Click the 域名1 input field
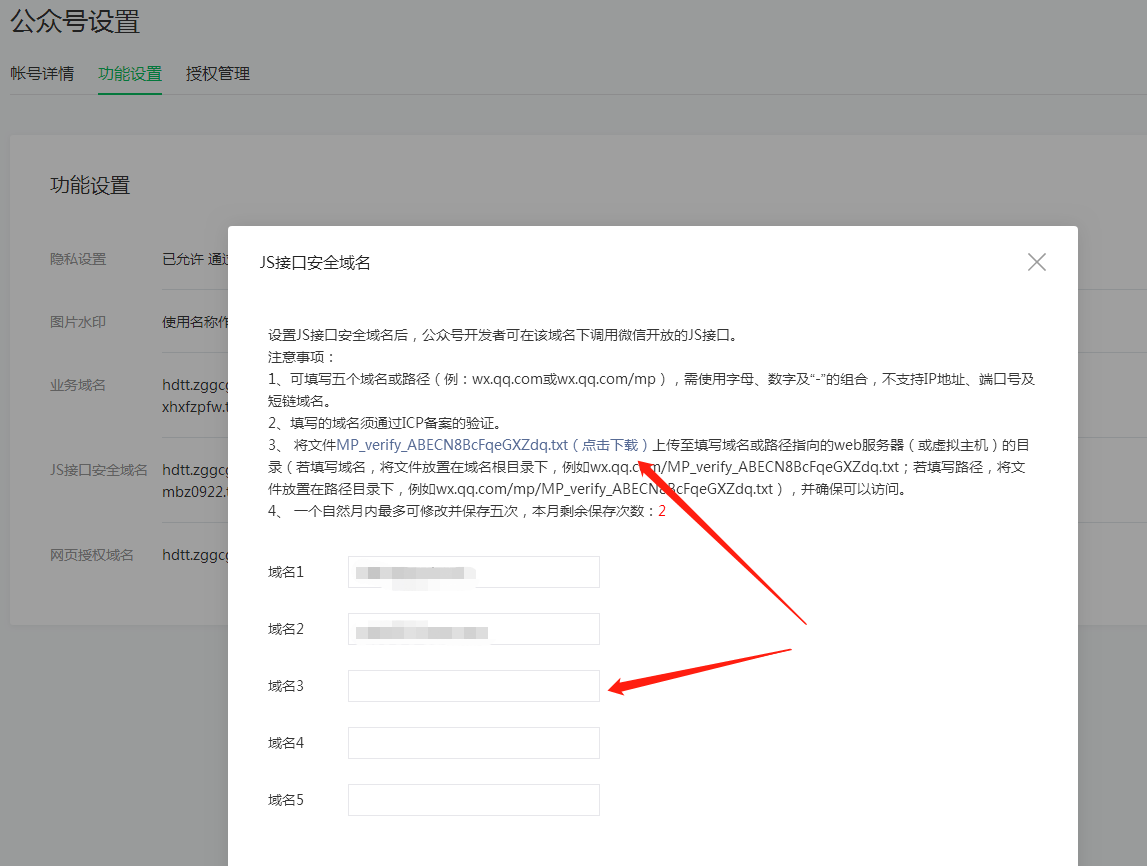 [x=473, y=572]
